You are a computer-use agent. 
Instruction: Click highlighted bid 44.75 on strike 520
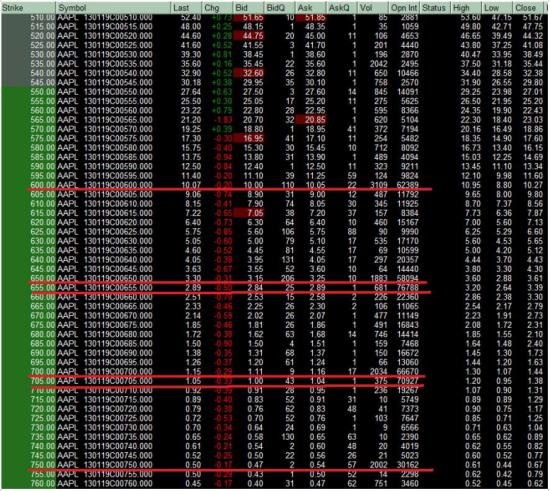click(249, 35)
